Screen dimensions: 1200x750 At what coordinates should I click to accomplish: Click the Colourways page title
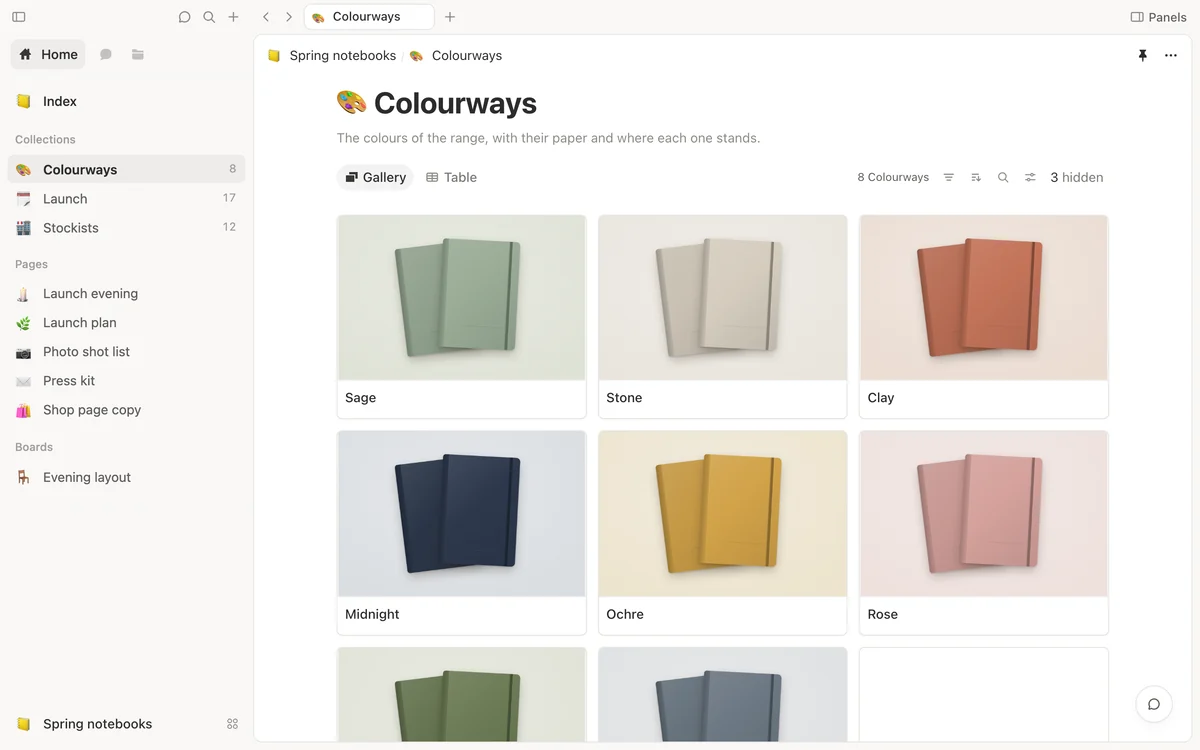pos(455,103)
